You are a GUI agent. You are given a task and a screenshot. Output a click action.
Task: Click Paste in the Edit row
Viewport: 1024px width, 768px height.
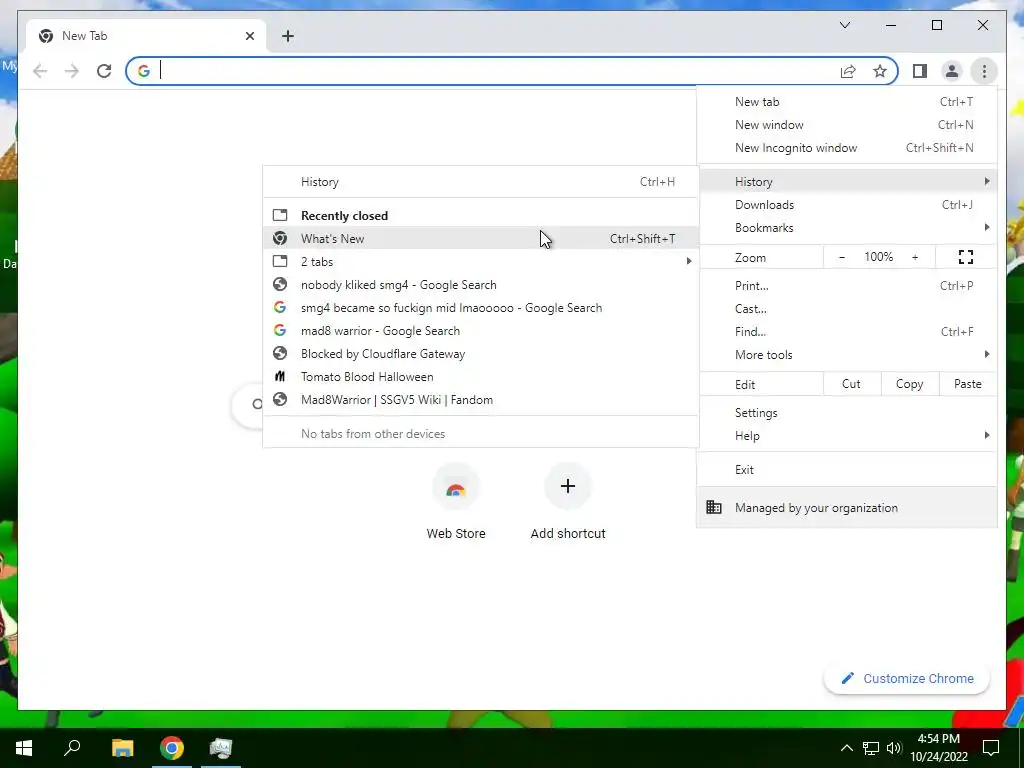967,384
